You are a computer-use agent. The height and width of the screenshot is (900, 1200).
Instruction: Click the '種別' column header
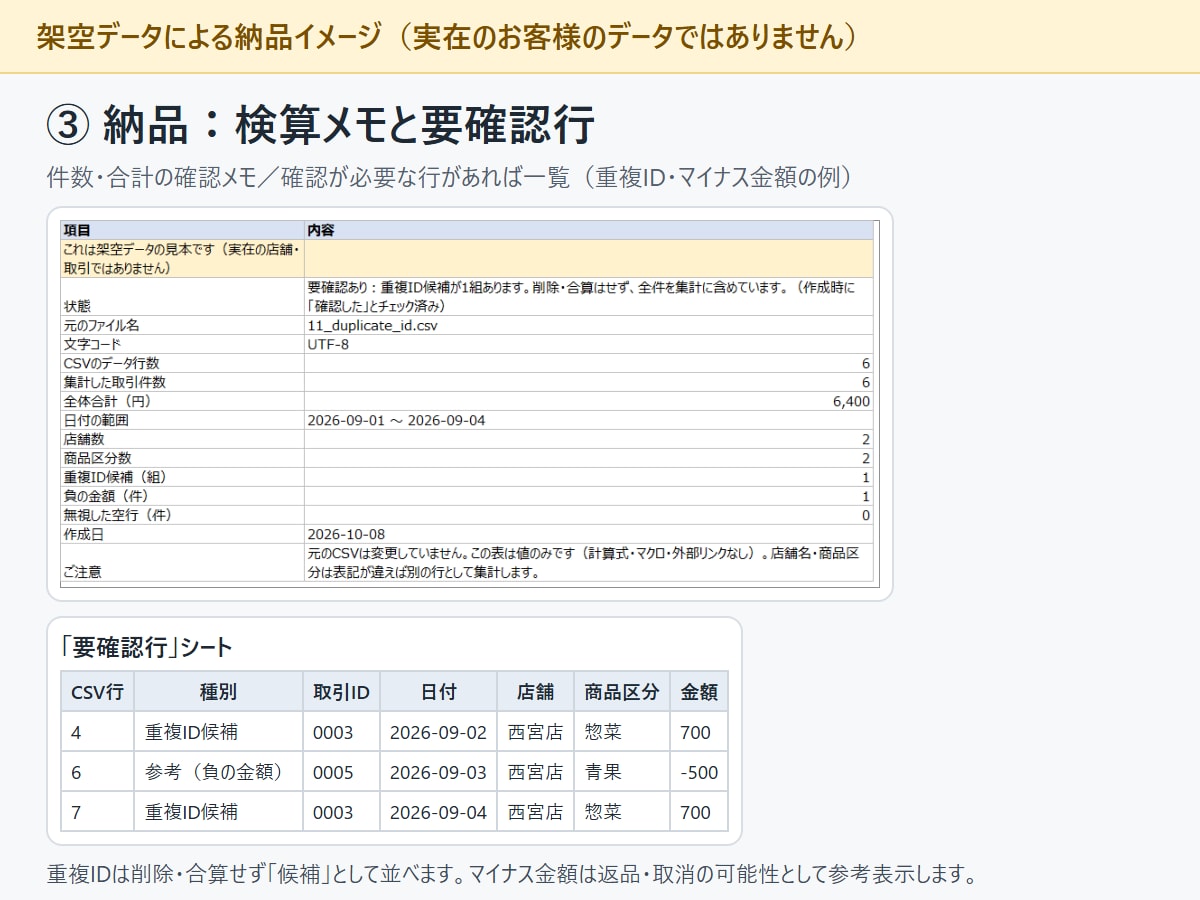click(218, 691)
